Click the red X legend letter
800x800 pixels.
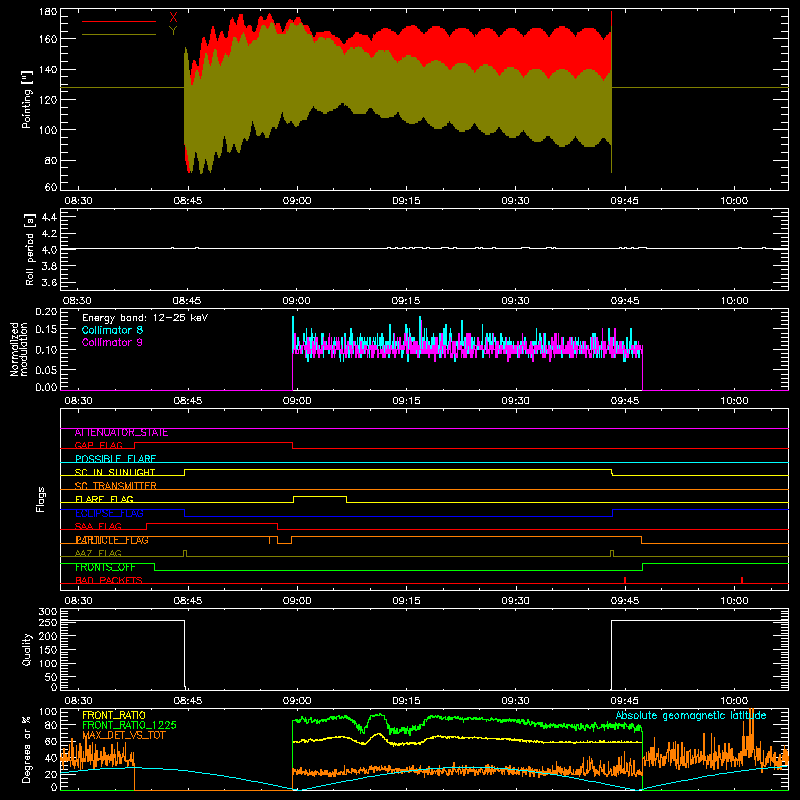173,18
